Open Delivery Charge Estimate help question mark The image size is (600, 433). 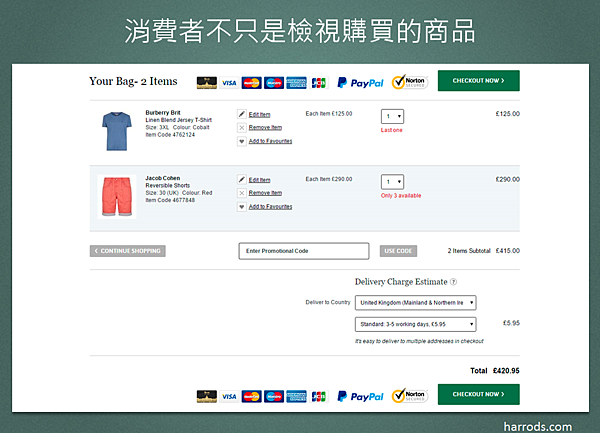coord(453,282)
